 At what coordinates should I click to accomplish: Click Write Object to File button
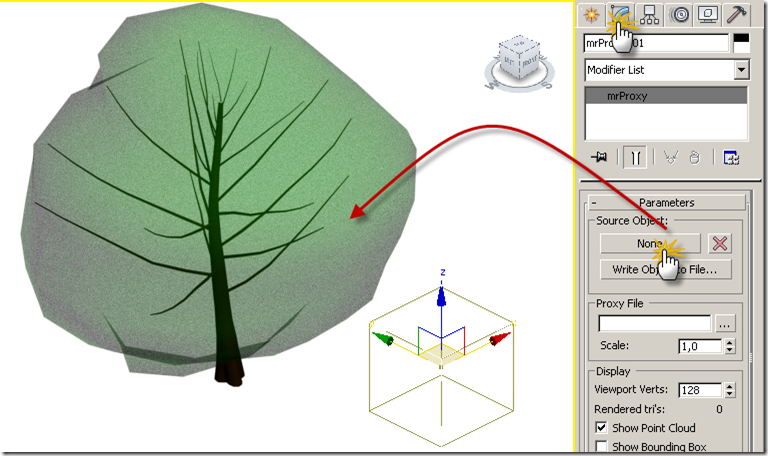(x=665, y=269)
